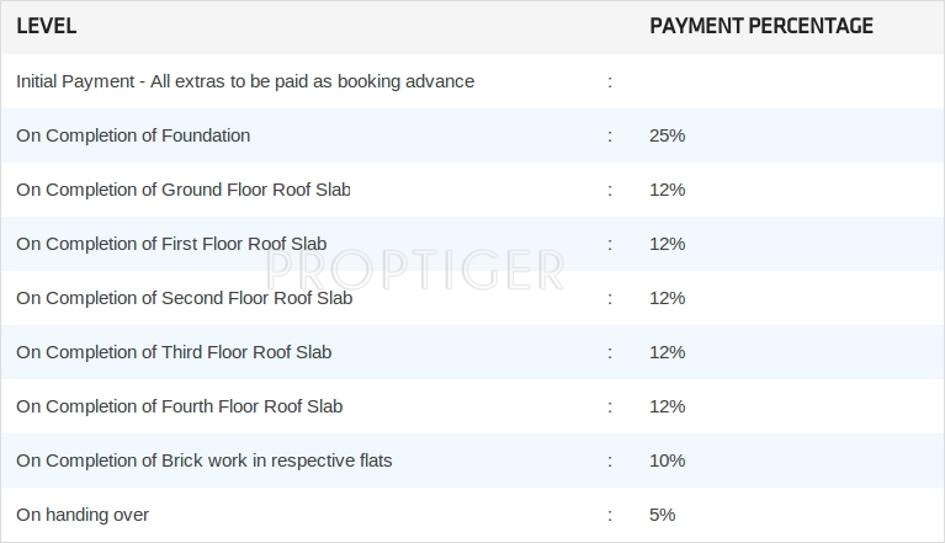Click the LEVEL column header
The height and width of the screenshot is (543, 945).
pos(46,26)
